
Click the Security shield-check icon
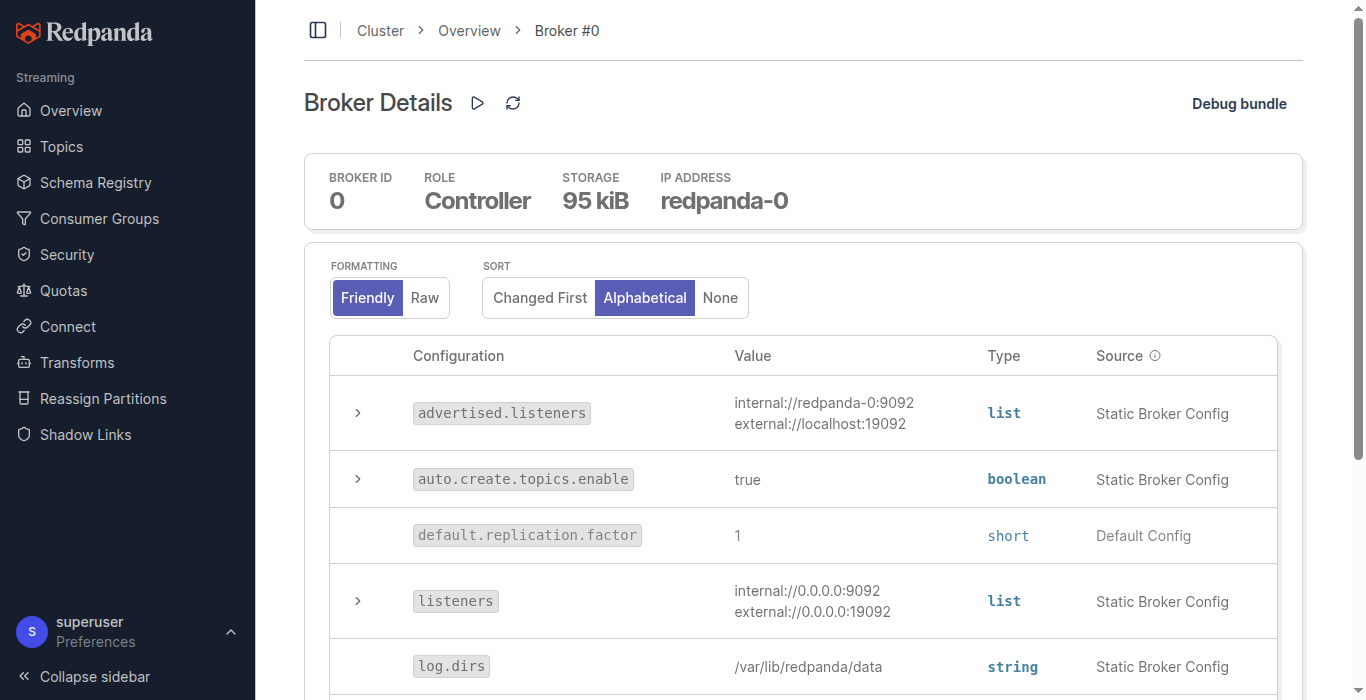[24, 255]
